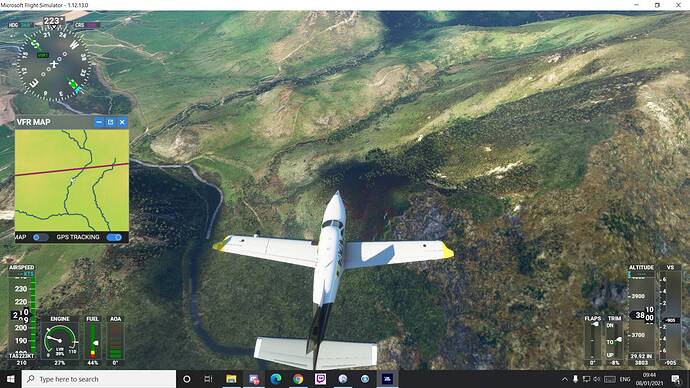Click the Type here to search box

pyautogui.click(x=99, y=379)
